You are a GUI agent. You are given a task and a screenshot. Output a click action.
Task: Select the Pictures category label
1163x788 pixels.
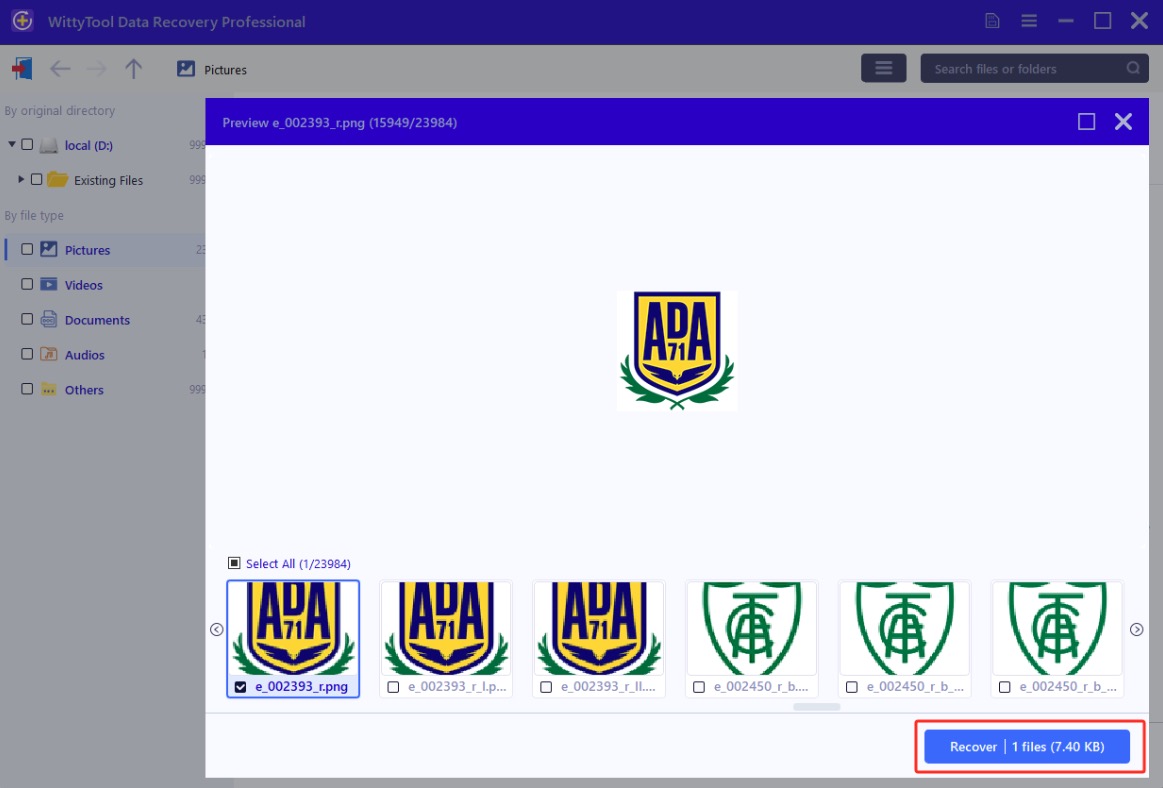coord(88,250)
